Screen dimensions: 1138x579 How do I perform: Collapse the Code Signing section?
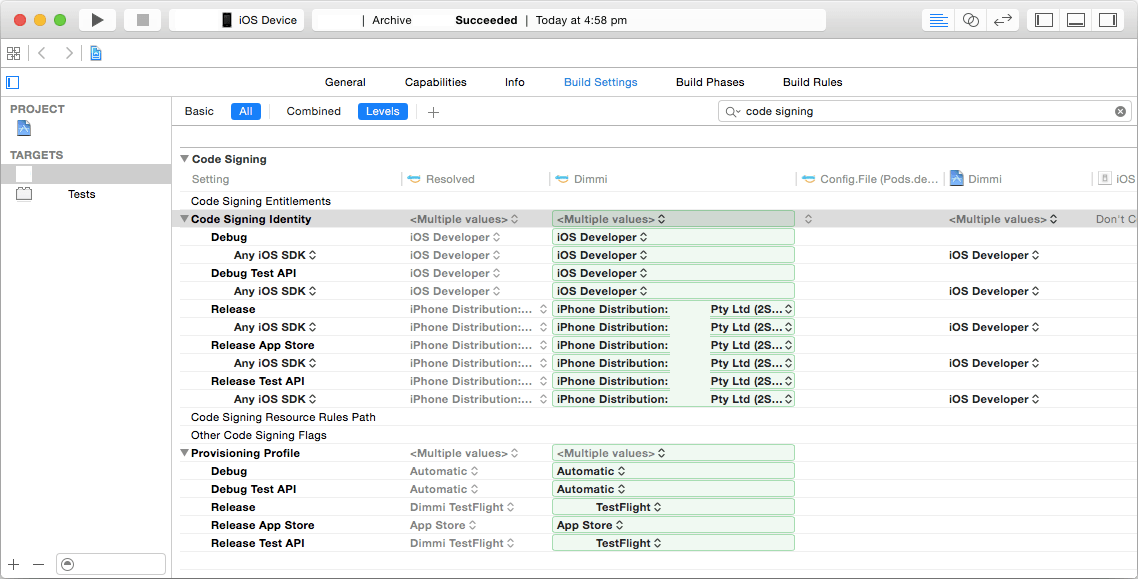click(x=185, y=159)
